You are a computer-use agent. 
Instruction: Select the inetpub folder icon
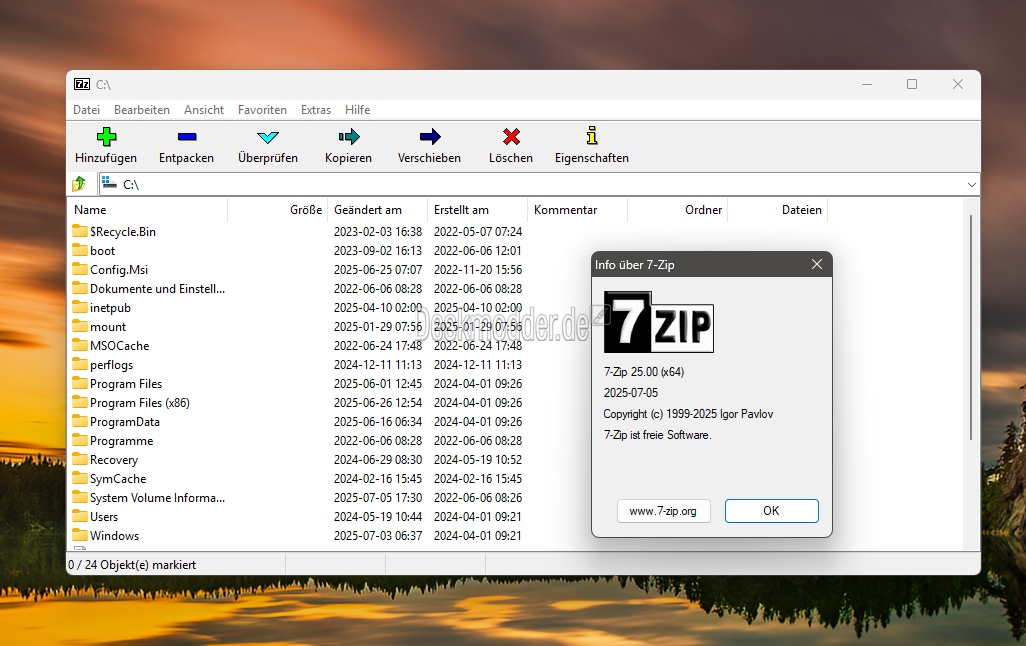pos(80,307)
